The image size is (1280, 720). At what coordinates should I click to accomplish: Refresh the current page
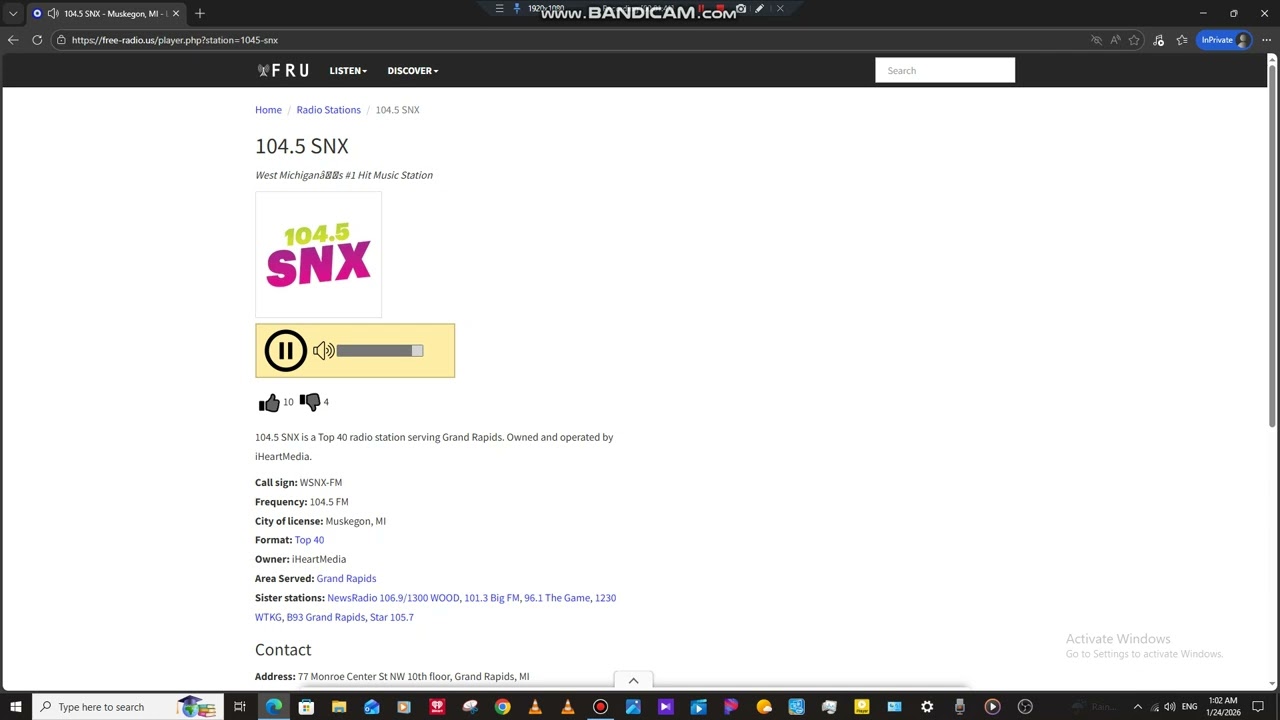click(x=37, y=40)
